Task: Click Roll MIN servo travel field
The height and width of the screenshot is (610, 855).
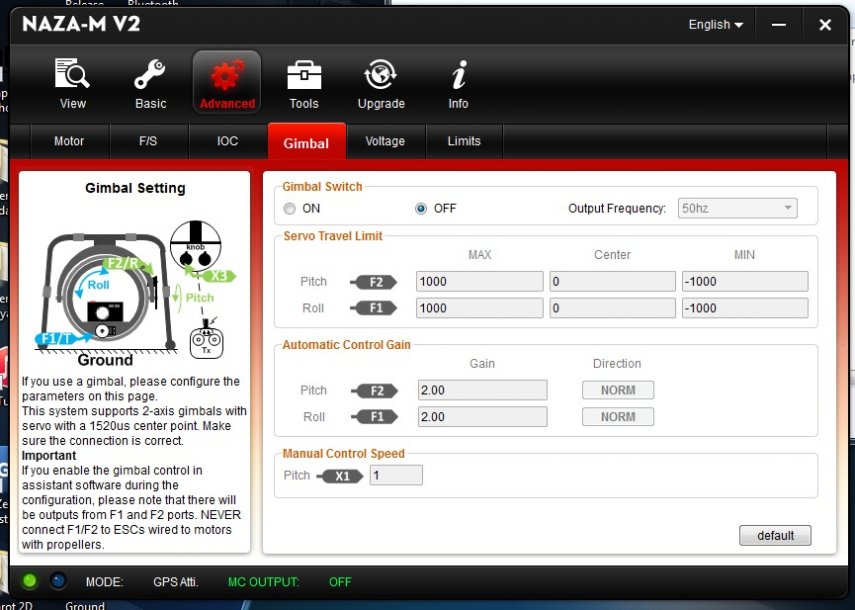Action: click(x=745, y=308)
